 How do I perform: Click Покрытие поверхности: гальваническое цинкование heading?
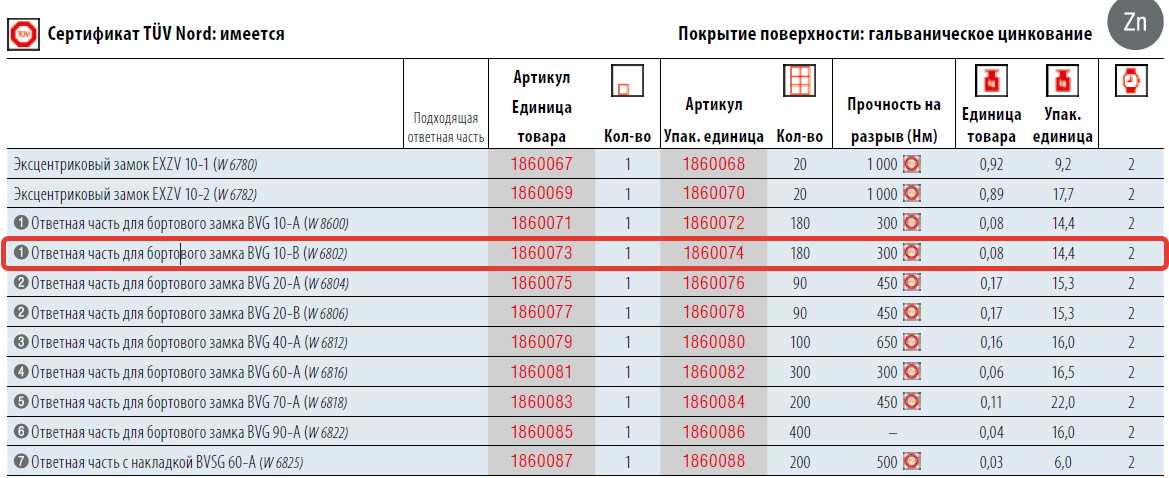[886, 34]
